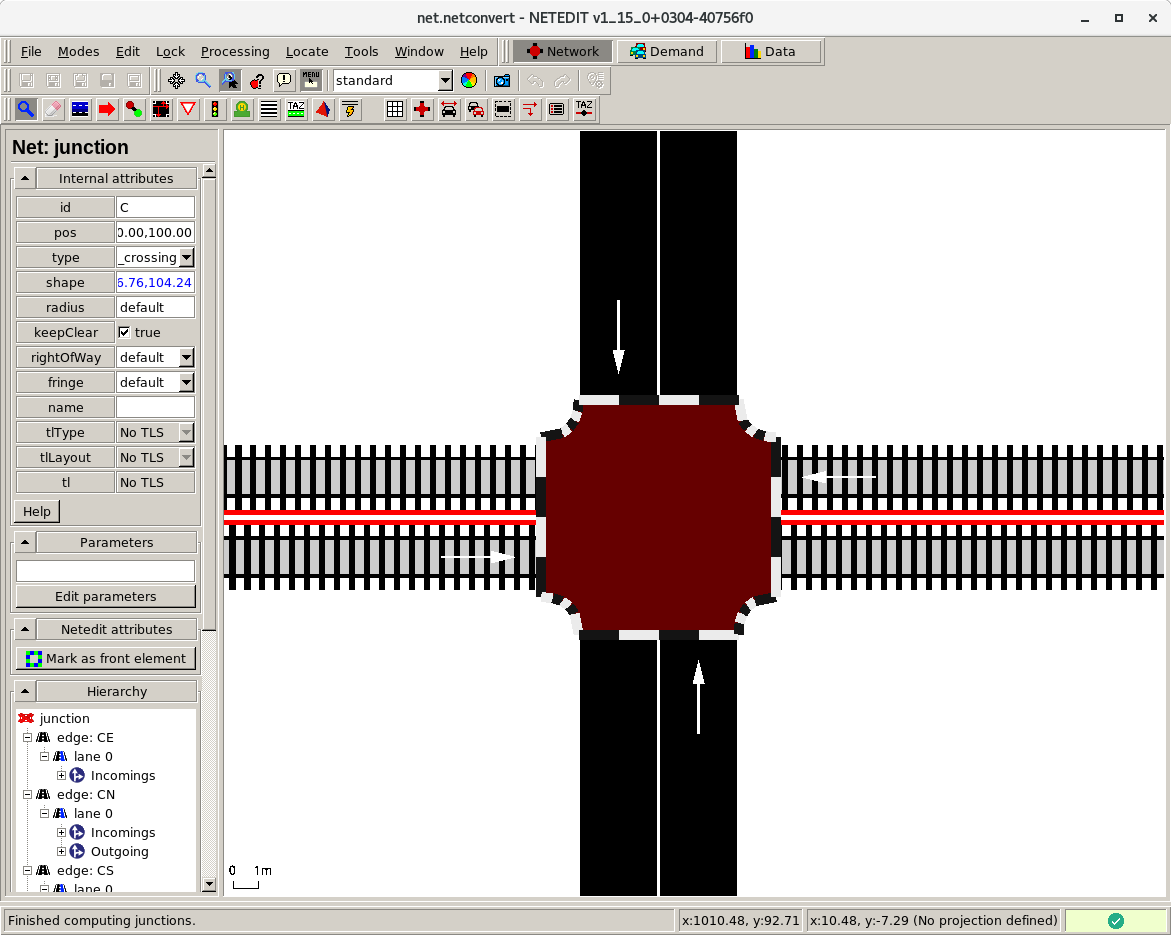
Task: Click the Help button in attributes
Action: [37, 512]
